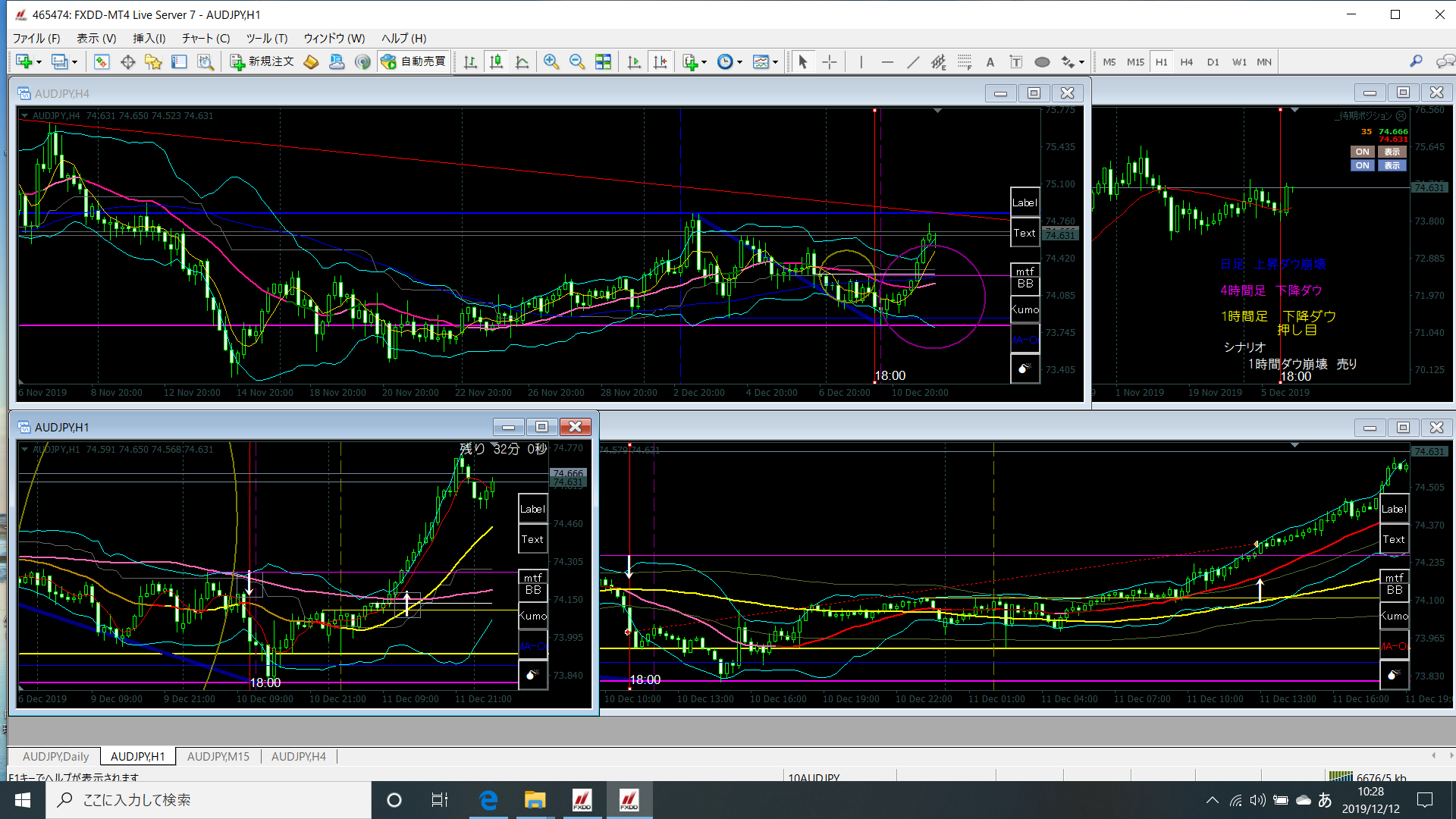Select the text label tool
This screenshot has width=1456, height=819.
pyautogui.click(x=1016, y=62)
